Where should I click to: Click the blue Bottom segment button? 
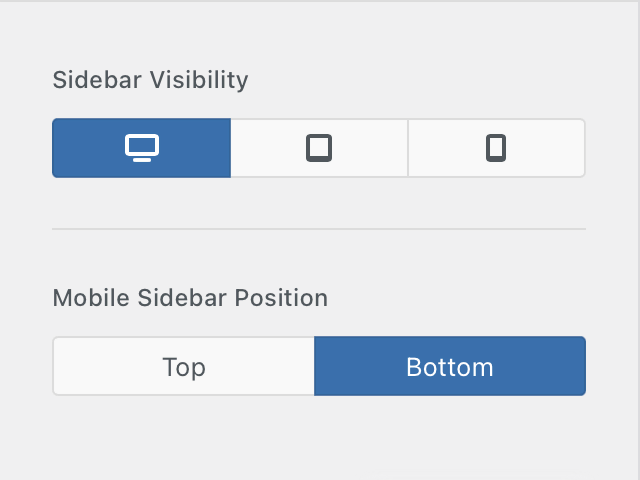point(450,367)
